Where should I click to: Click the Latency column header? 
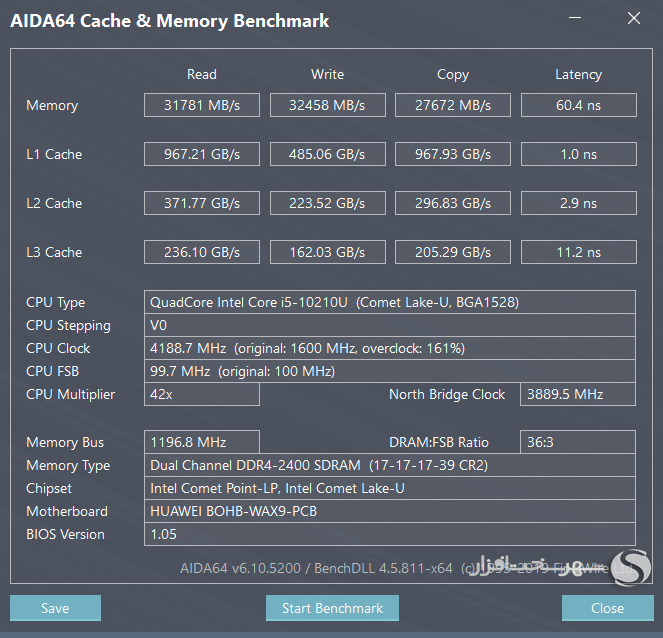pos(578,75)
